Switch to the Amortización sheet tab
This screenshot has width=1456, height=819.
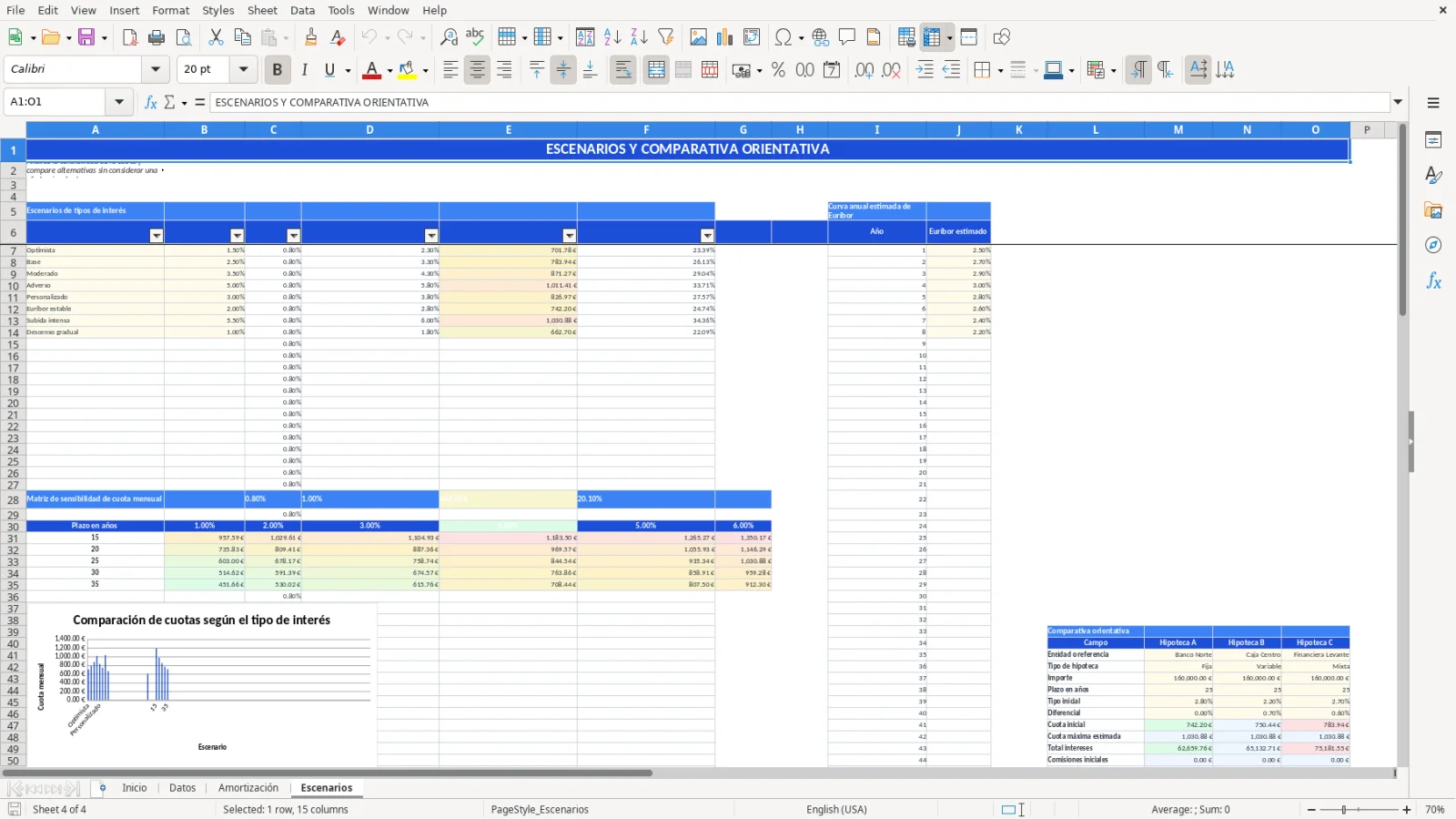coord(248,788)
